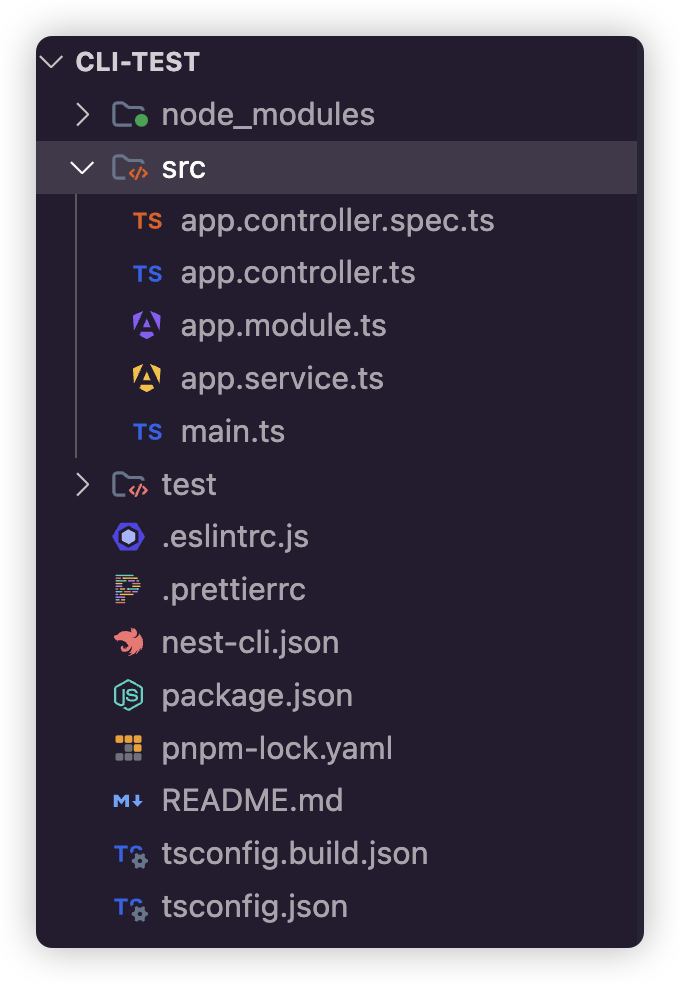Expand the test folder chevron
The height and width of the screenshot is (984, 680).
tap(83, 485)
